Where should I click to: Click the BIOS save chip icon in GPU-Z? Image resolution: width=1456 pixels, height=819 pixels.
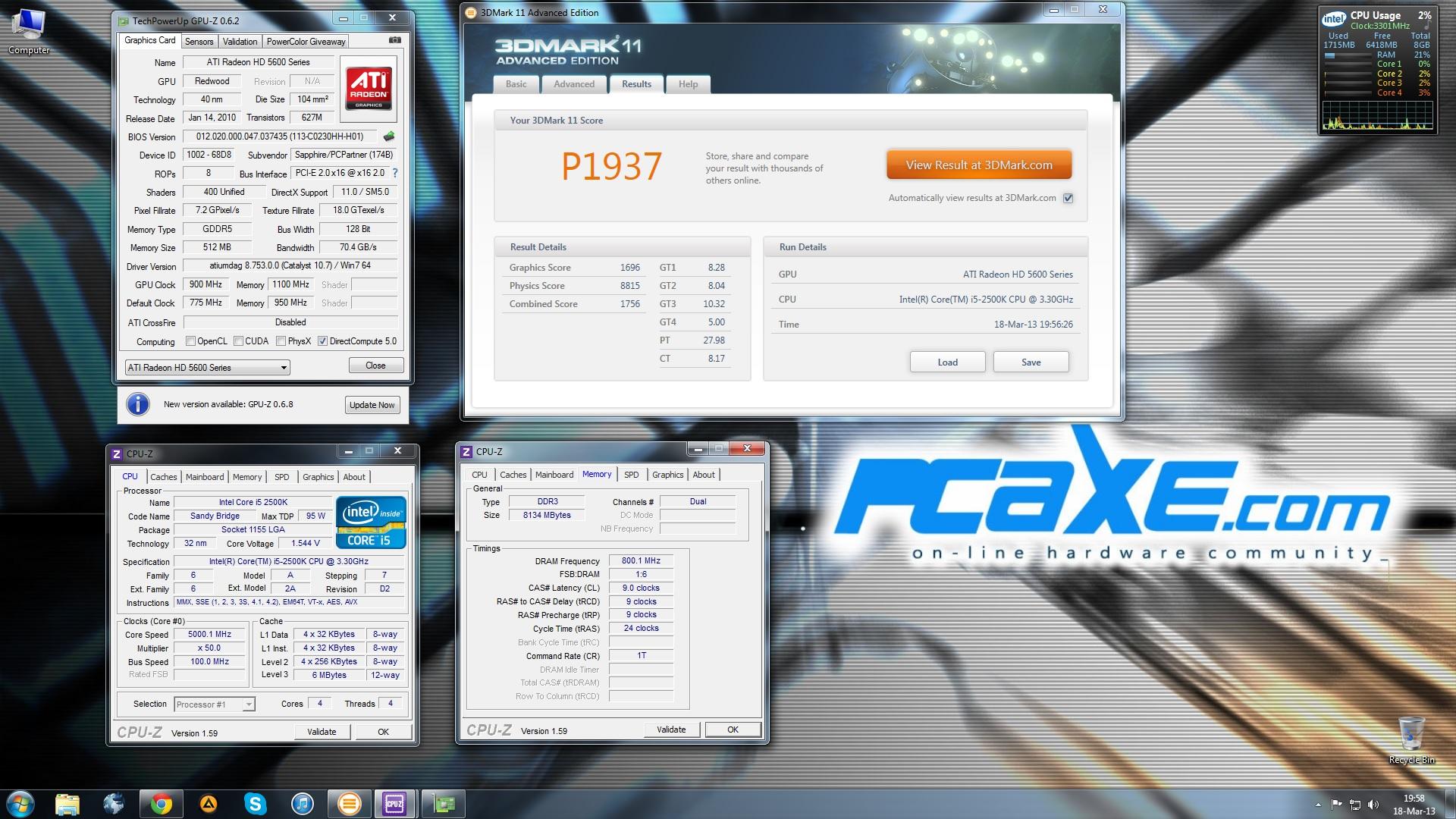pos(389,136)
